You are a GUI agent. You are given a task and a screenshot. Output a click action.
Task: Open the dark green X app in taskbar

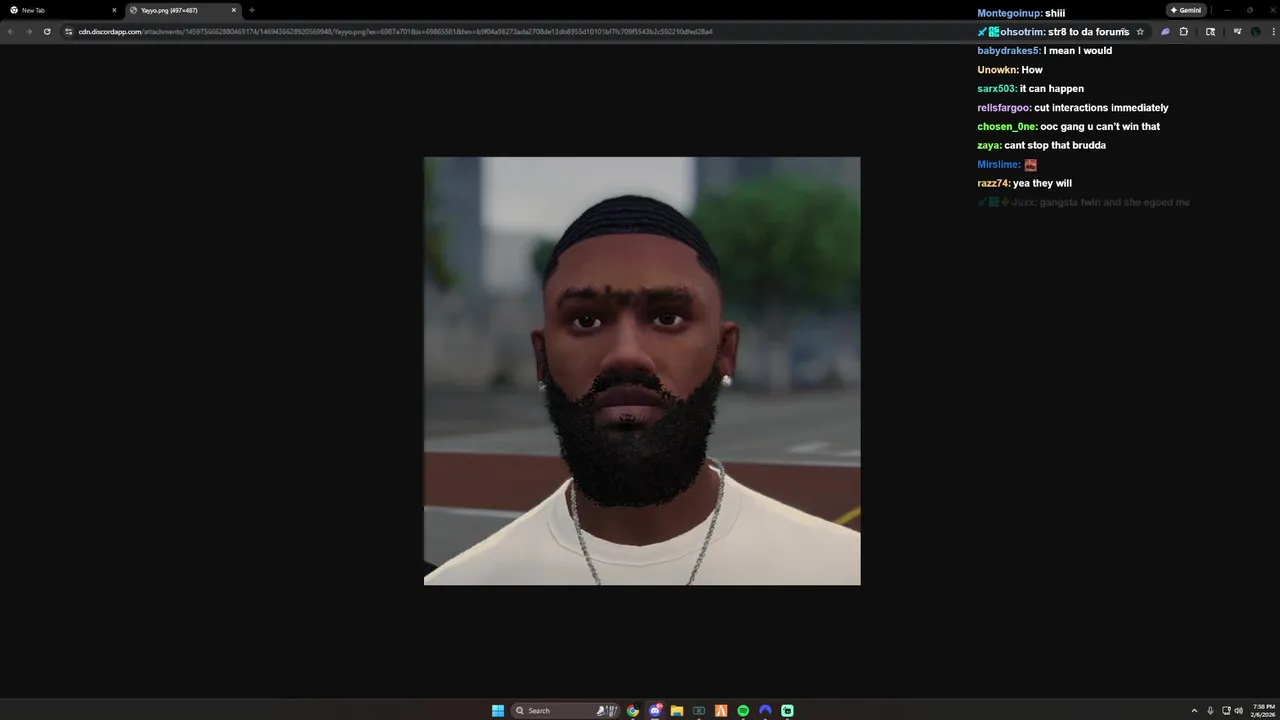699,710
